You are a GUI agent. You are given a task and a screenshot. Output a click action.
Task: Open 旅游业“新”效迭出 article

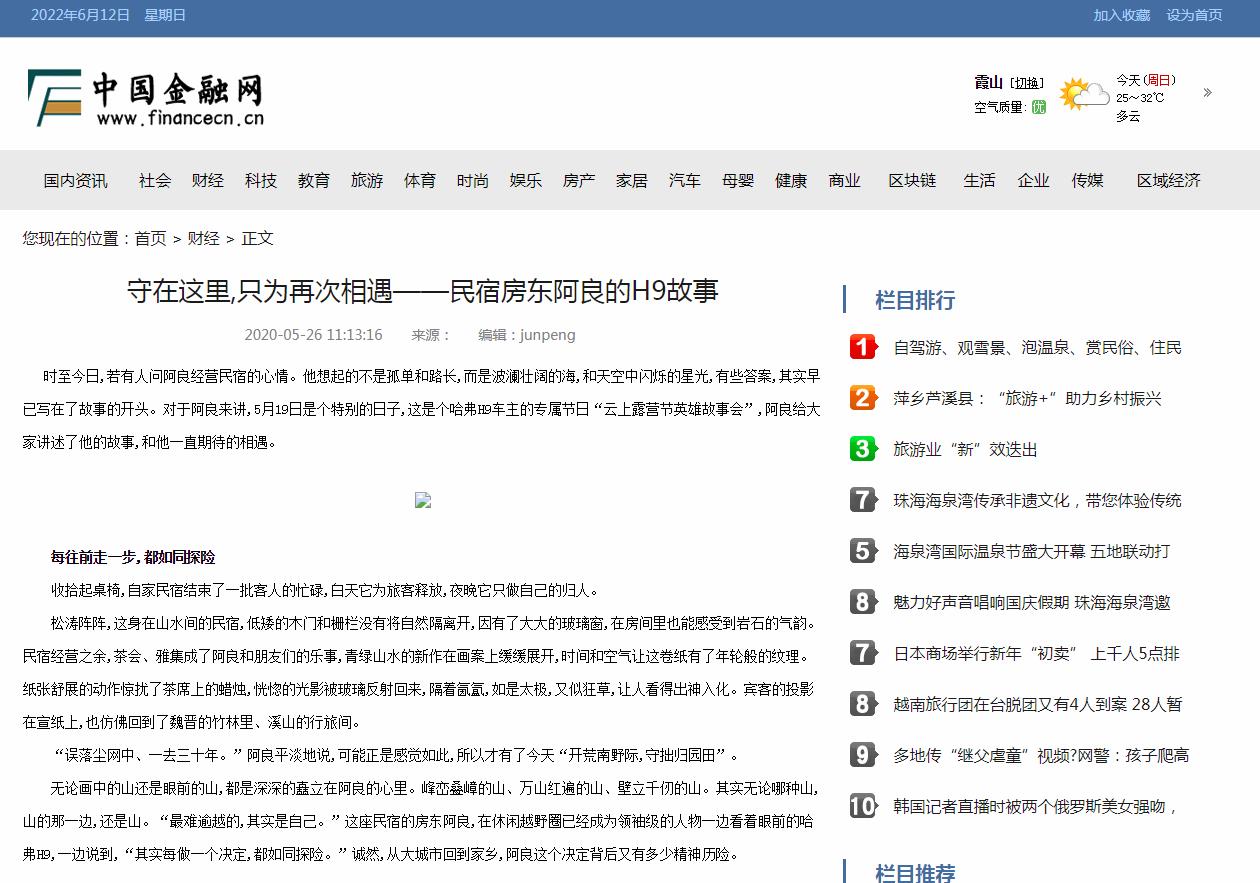coord(966,449)
